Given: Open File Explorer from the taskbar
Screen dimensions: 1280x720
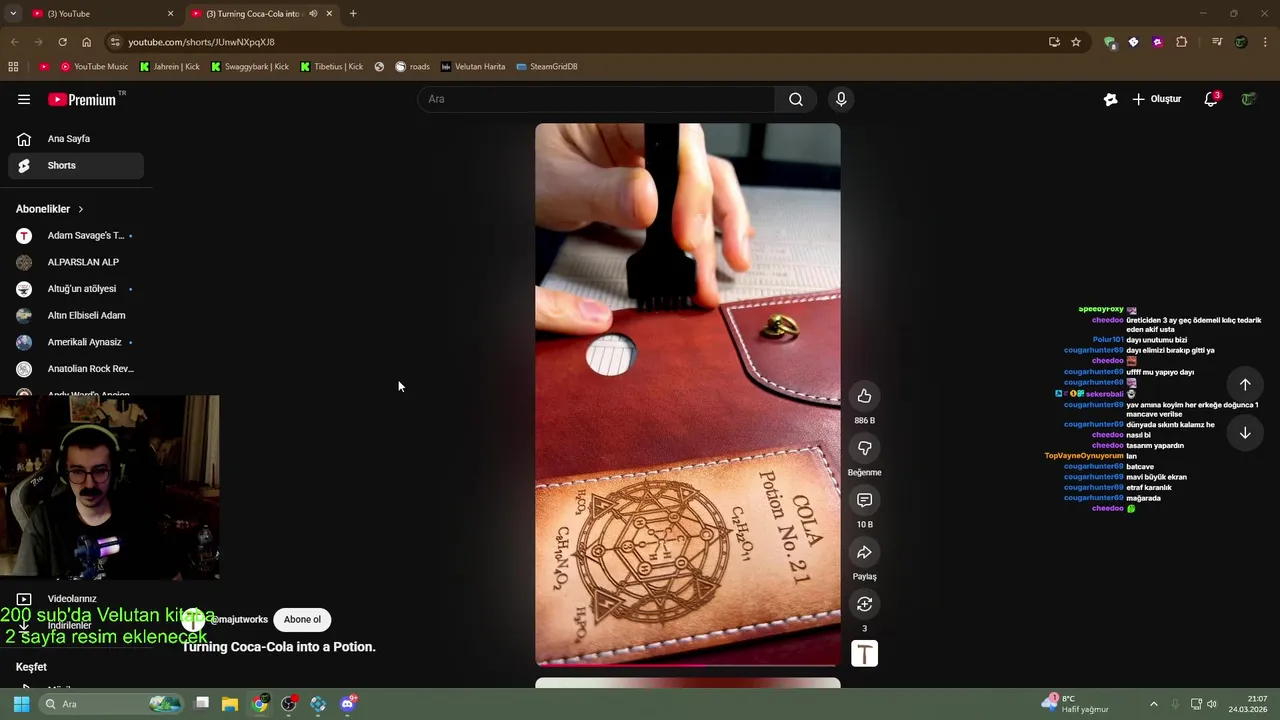Looking at the screenshot, I should click(230, 704).
